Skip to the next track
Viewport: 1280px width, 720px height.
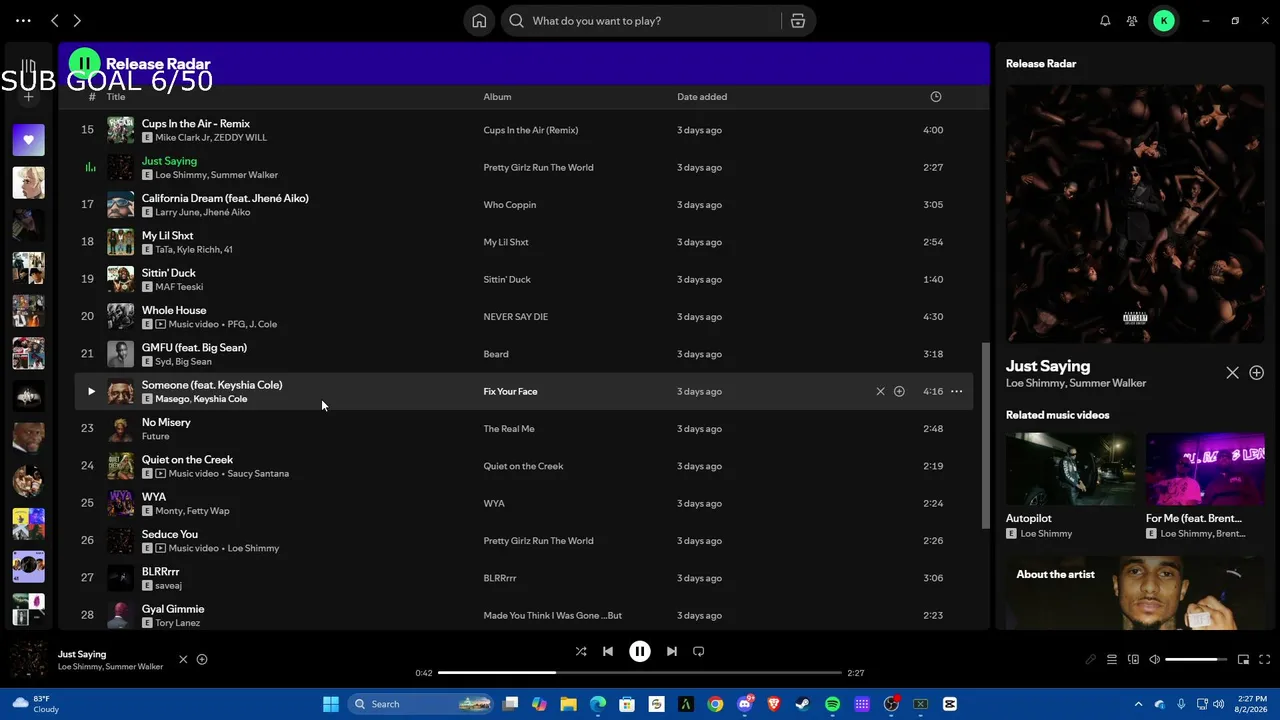click(672, 652)
